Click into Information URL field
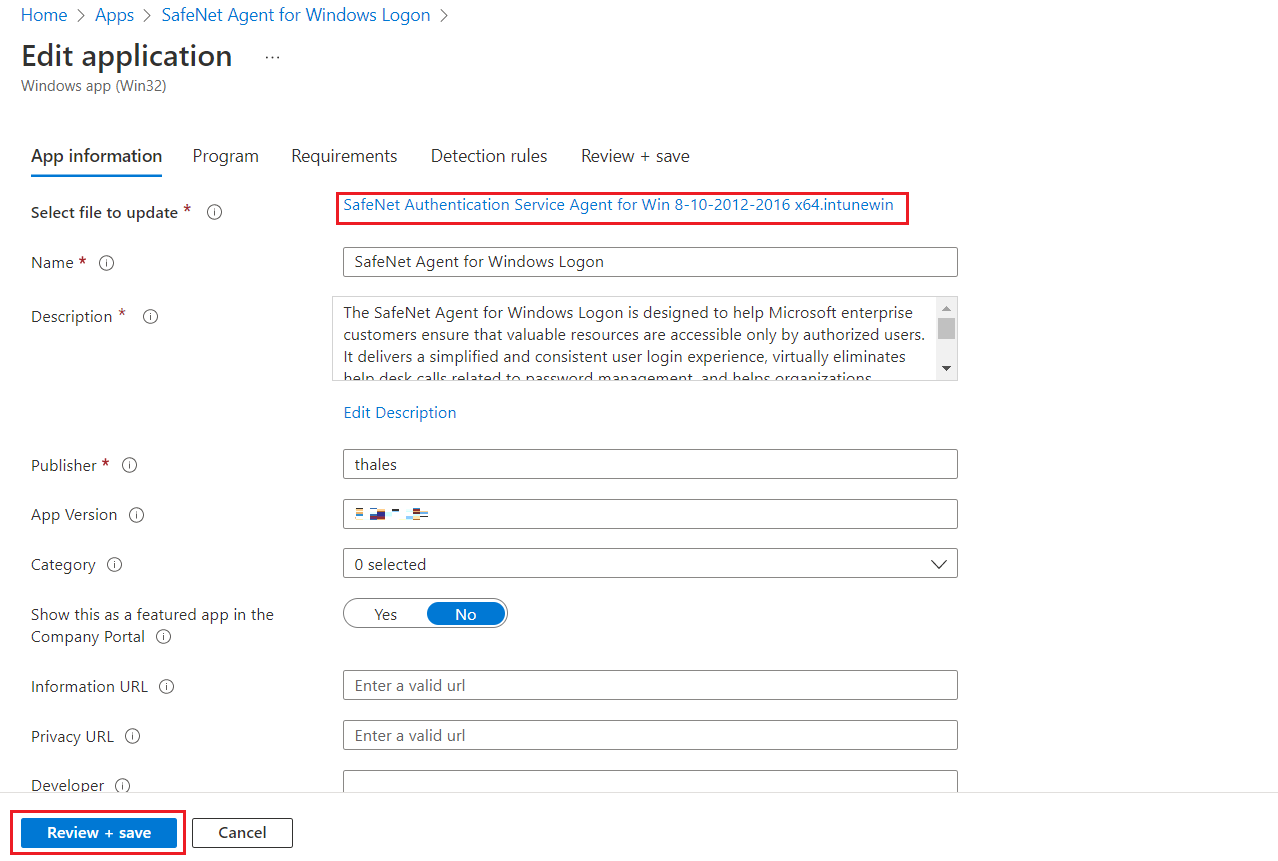 tap(650, 685)
